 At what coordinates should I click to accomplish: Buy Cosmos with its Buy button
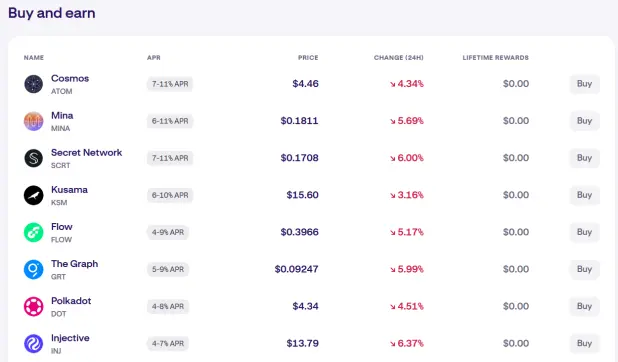[584, 84]
